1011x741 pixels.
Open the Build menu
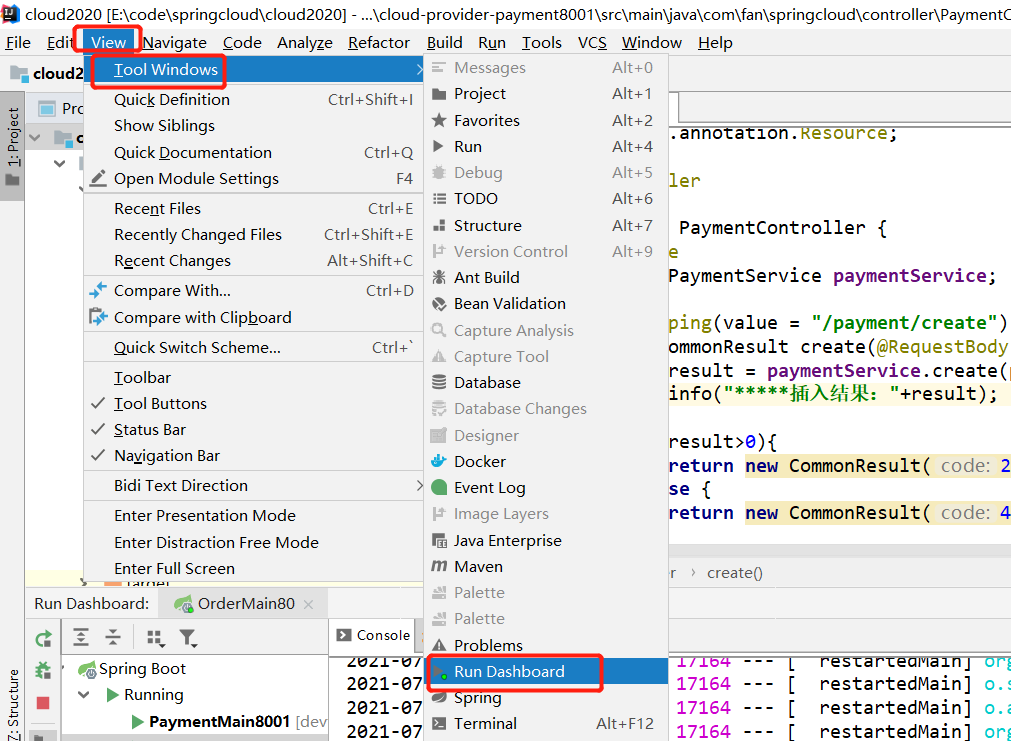click(x=445, y=43)
